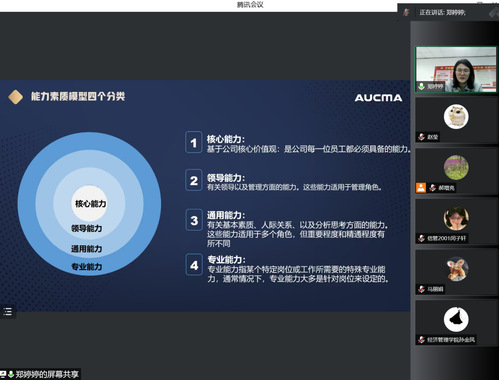Click the gold diamond icon beside slide title

point(15,97)
